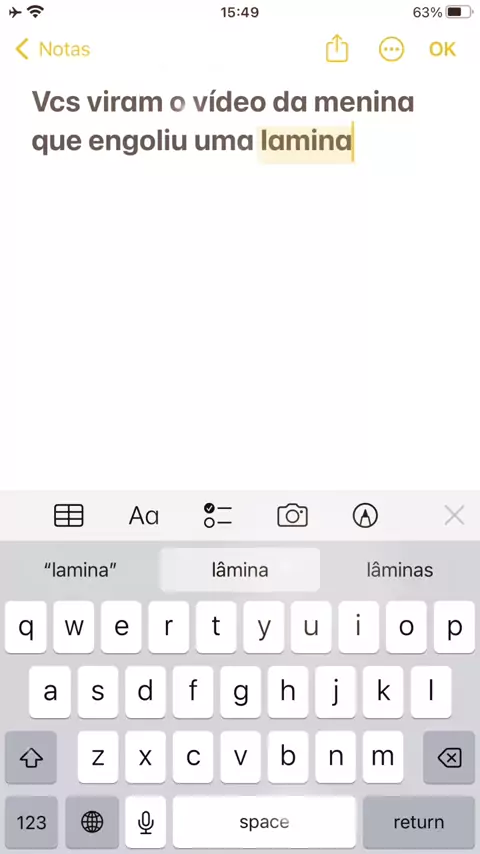Keep the quoted "lamina" spelling suggestion

[x=80, y=570]
